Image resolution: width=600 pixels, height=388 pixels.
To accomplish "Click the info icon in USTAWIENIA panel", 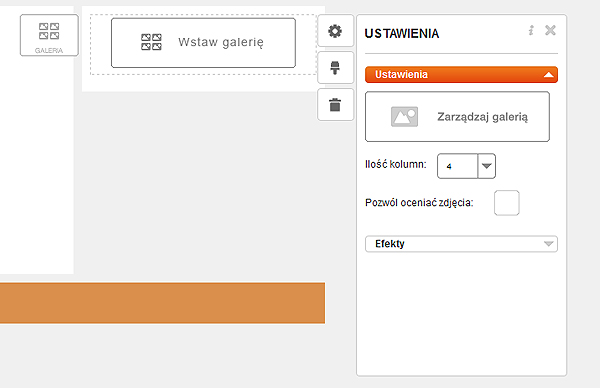I will (x=531, y=30).
